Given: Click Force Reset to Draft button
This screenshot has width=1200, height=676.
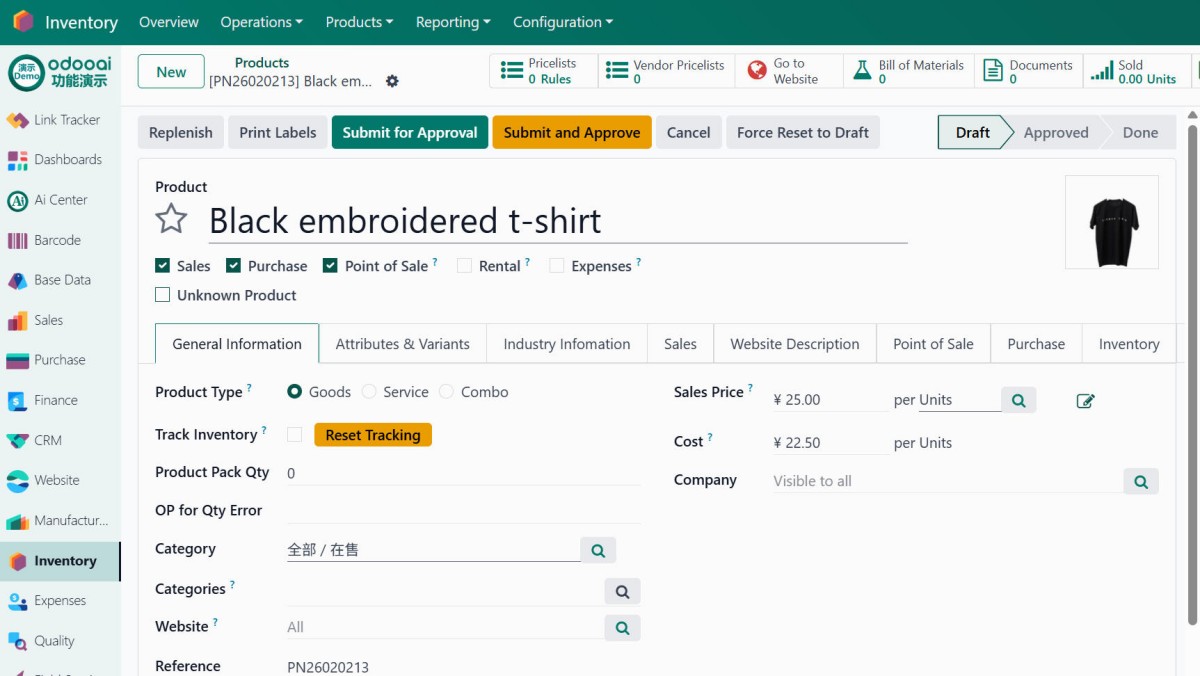Looking at the screenshot, I should [x=803, y=132].
